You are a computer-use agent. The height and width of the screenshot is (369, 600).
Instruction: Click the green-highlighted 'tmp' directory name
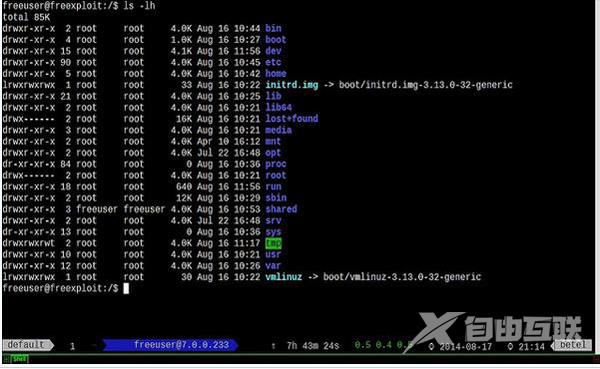coord(273,243)
